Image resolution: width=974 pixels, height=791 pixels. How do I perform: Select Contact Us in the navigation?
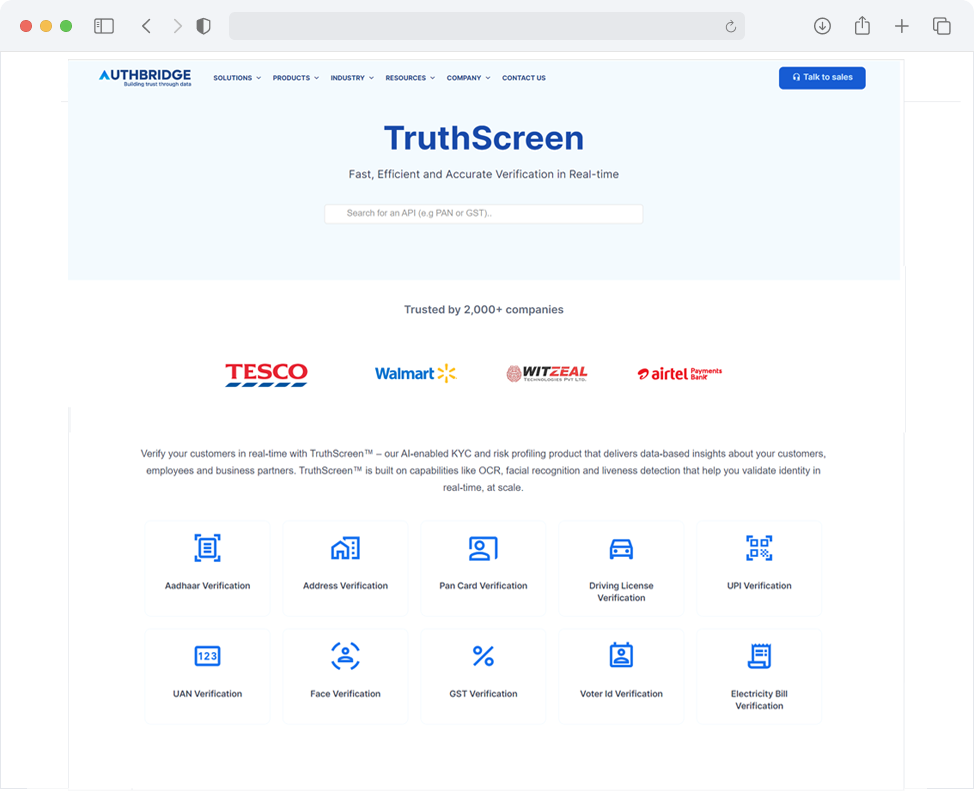point(523,77)
